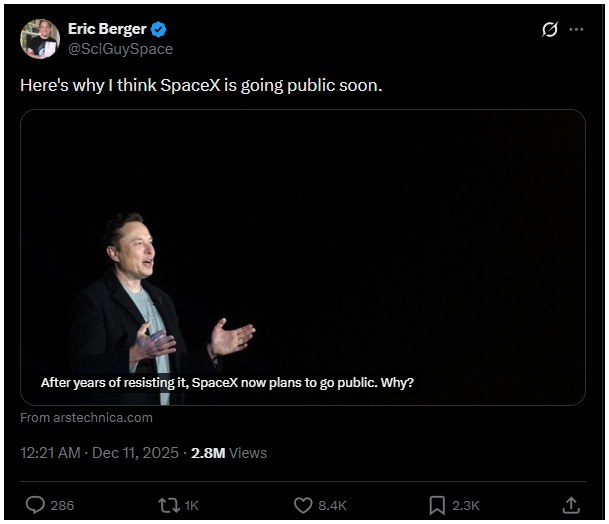Click the 286 replies count
The image size is (609, 524).
62,505
